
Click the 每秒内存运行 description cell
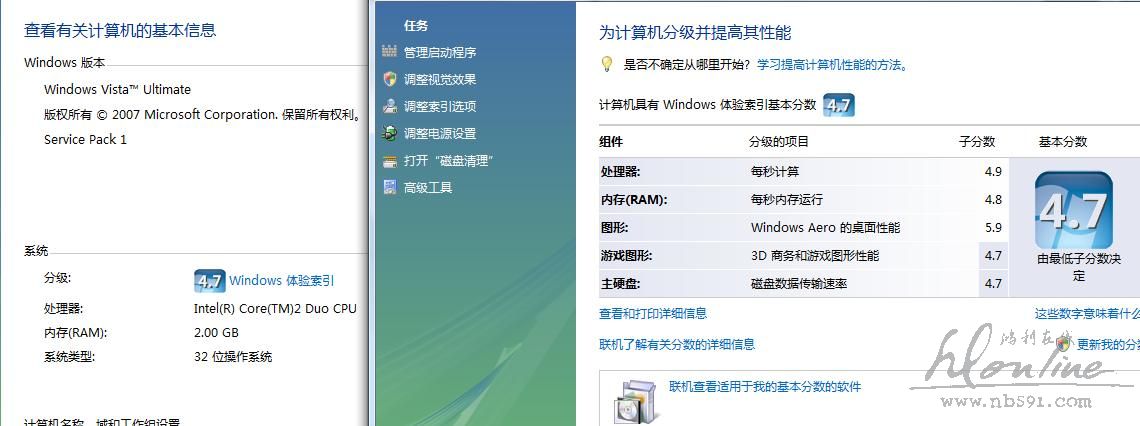point(787,199)
